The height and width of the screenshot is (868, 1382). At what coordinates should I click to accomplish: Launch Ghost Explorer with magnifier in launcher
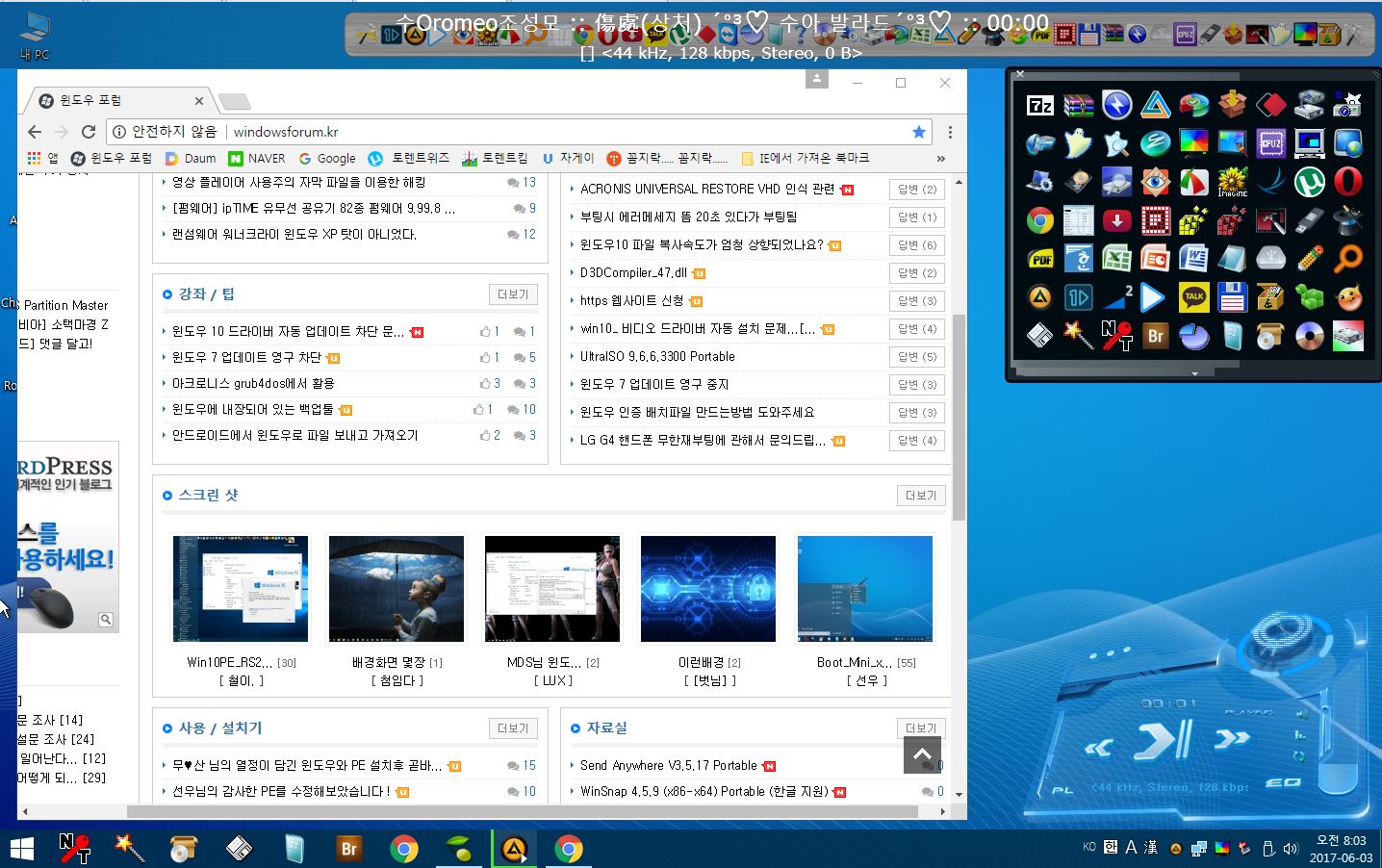click(1117, 143)
